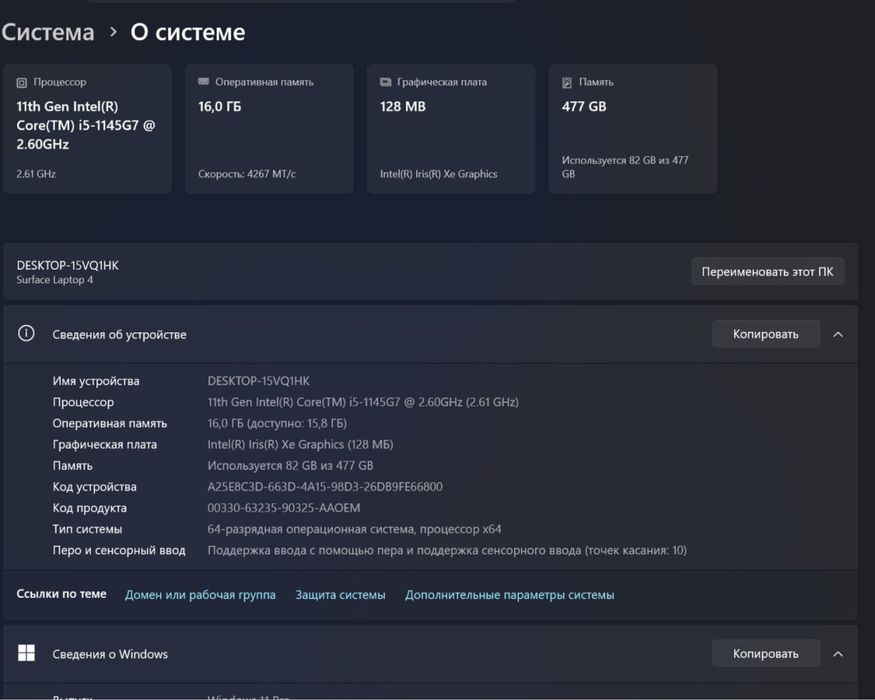Select DESKTOP-15VQ1HK value in Имя устройства row

tap(258, 381)
